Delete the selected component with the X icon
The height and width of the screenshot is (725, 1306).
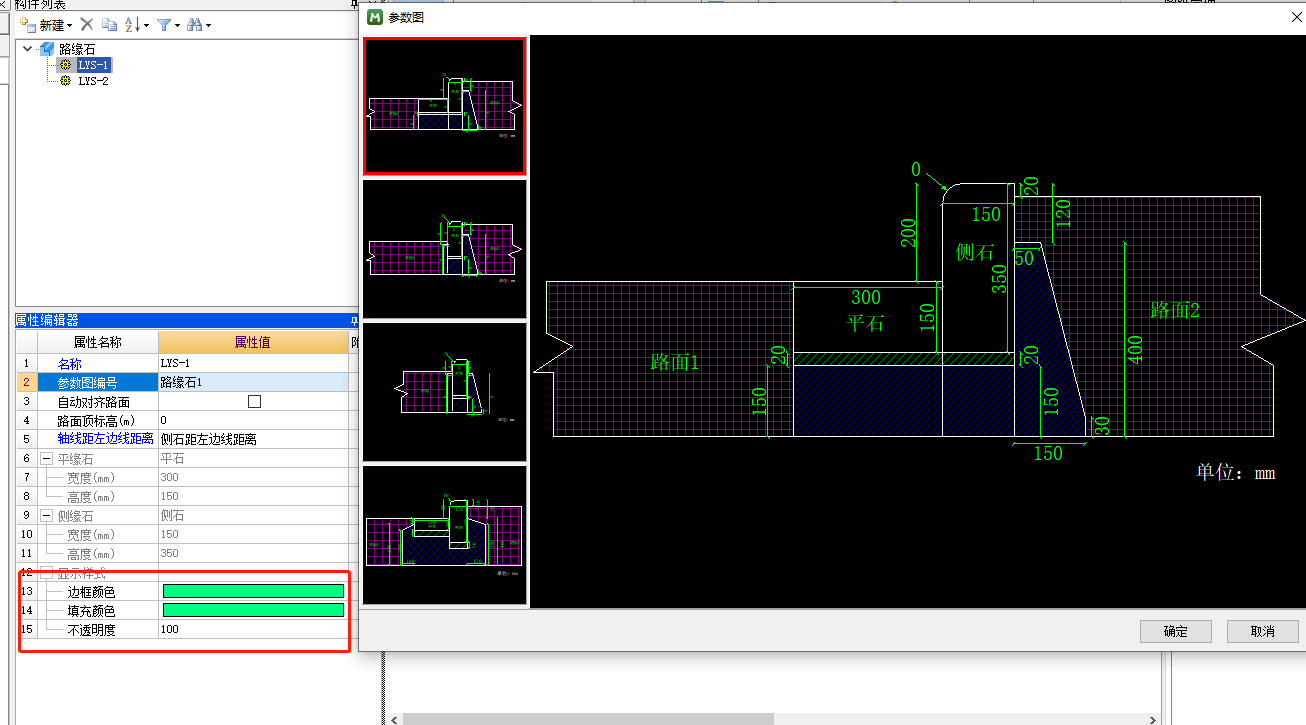coord(87,24)
